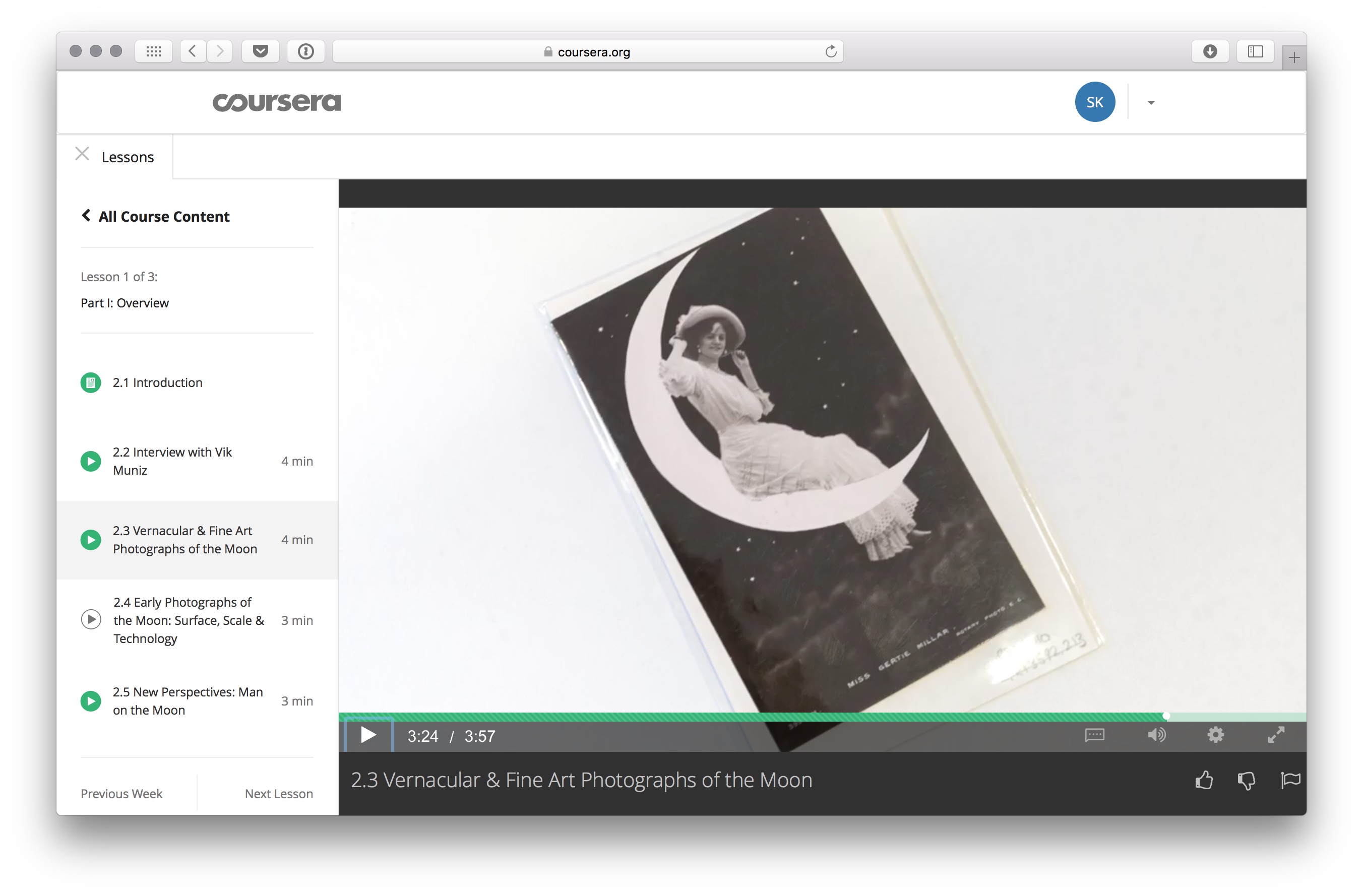Select the Lessons tab
The image size is (1363, 896).
point(128,156)
